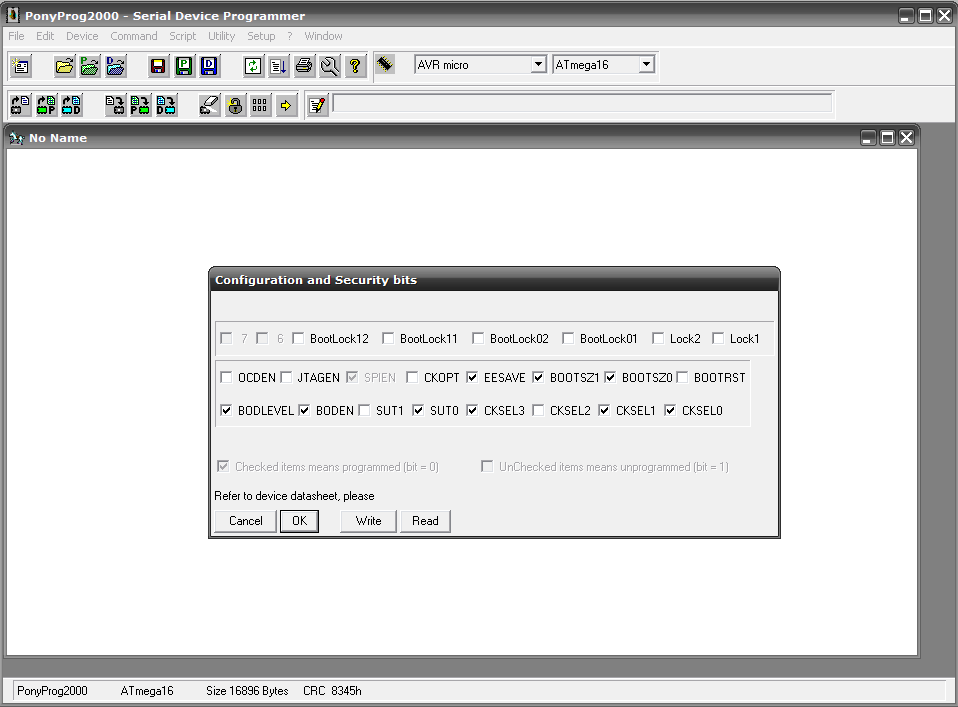Click the Load Script document icon
Viewport: 958px width, 707px height.
[278, 65]
